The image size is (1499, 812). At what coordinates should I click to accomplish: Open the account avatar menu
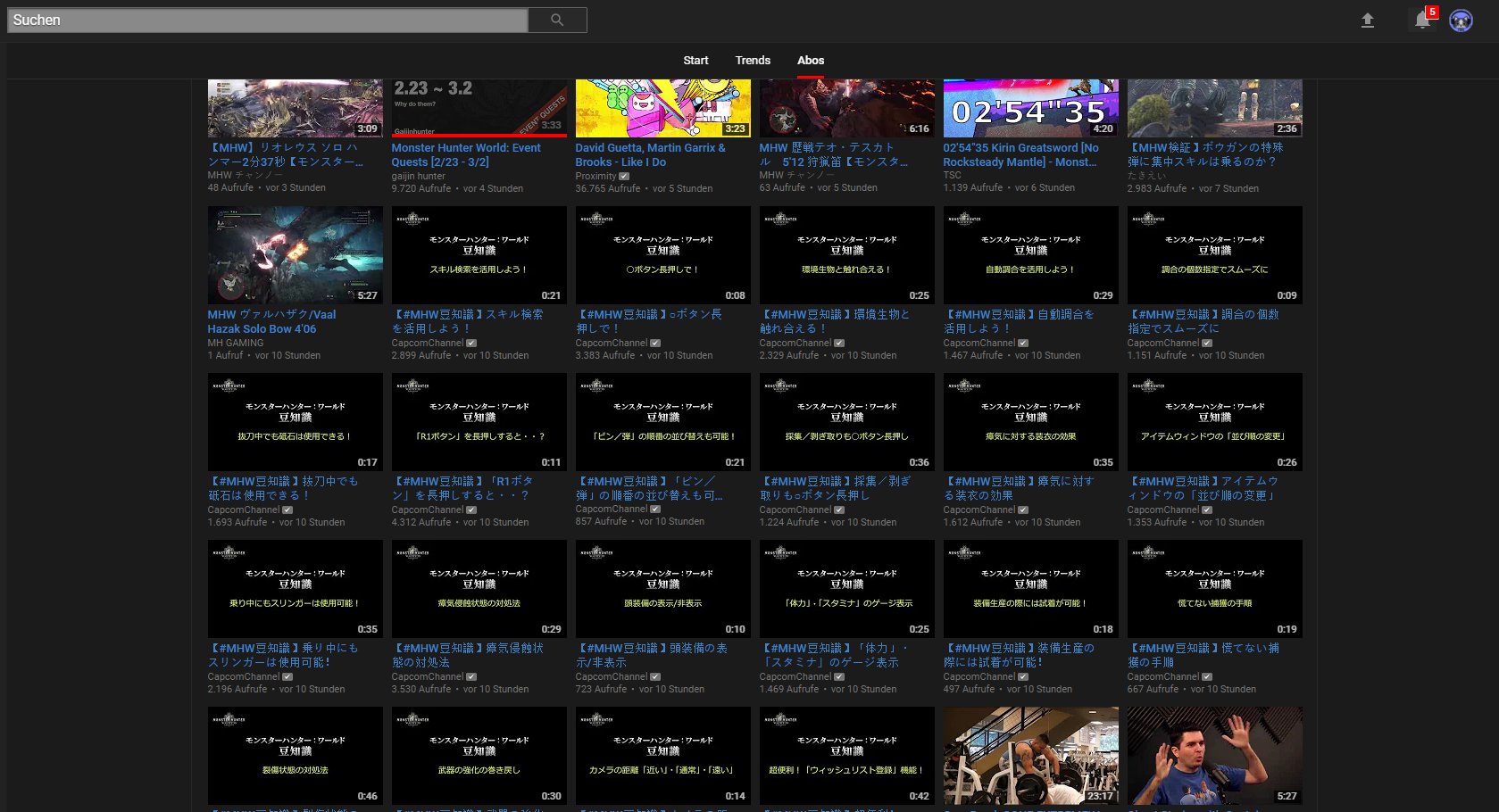tap(1461, 21)
